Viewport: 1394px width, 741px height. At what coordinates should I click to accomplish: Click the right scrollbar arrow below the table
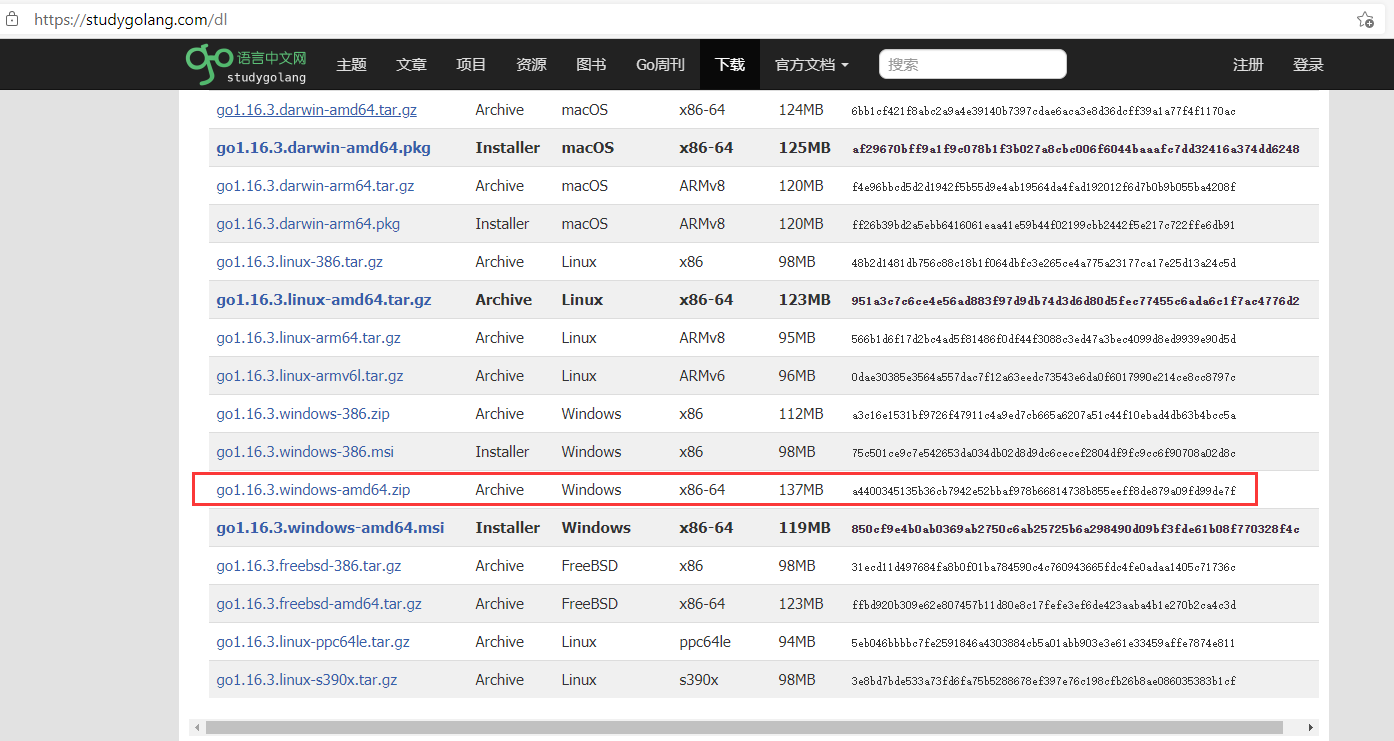(x=1312, y=727)
